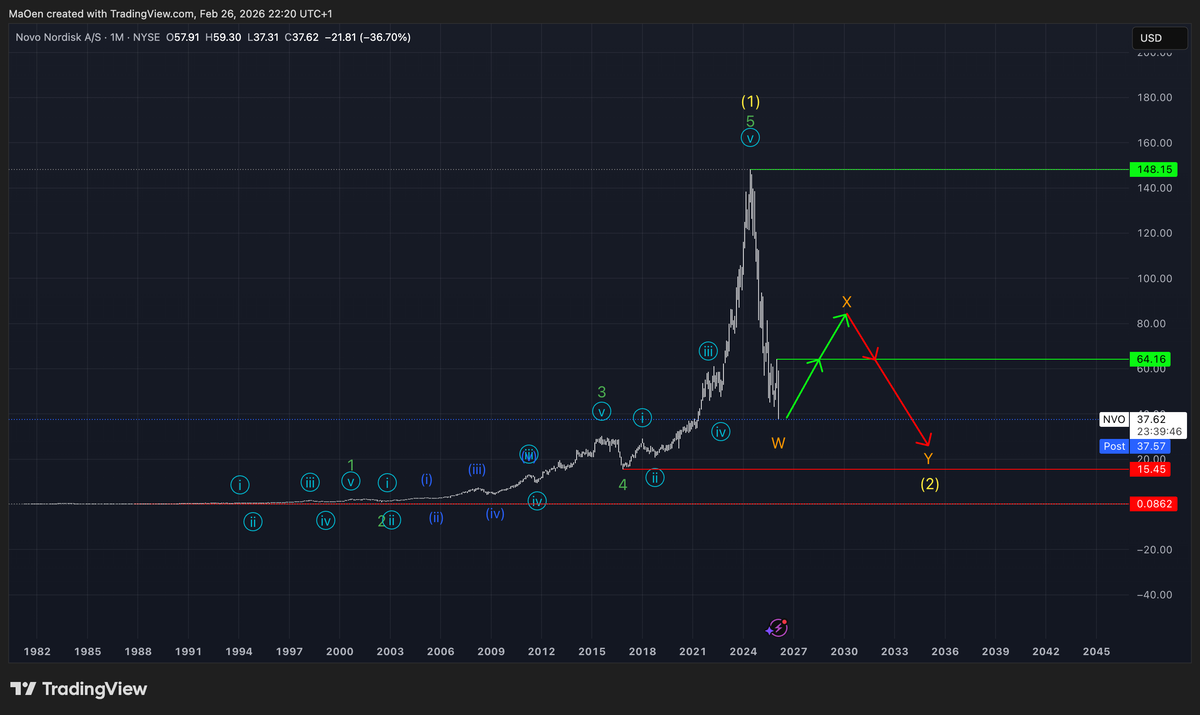Image resolution: width=1200 pixels, height=715 pixels.
Task: Select the green upward arrow toward X
Action: pos(817,366)
